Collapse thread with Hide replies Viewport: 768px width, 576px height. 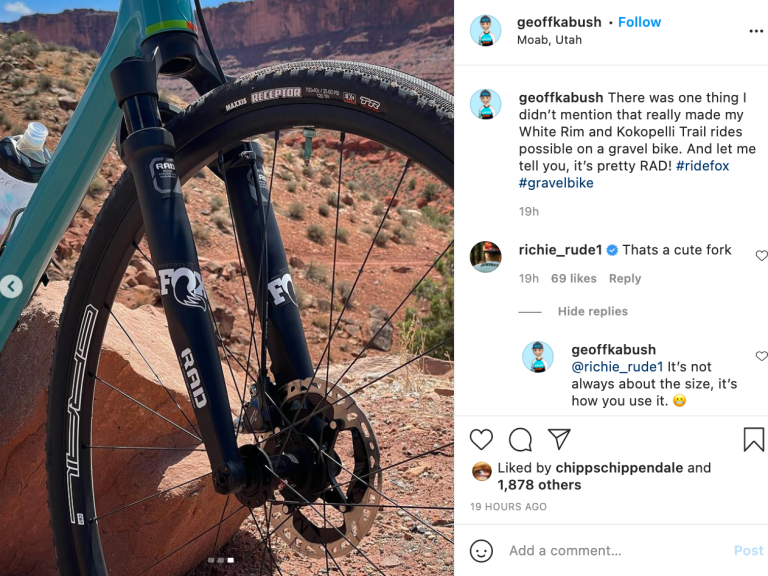pyautogui.click(x=593, y=311)
